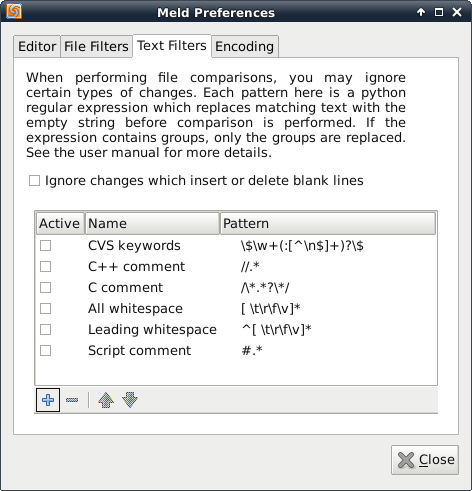Move filter up with green up arrow
This screenshot has height=491, width=472.
point(106,400)
